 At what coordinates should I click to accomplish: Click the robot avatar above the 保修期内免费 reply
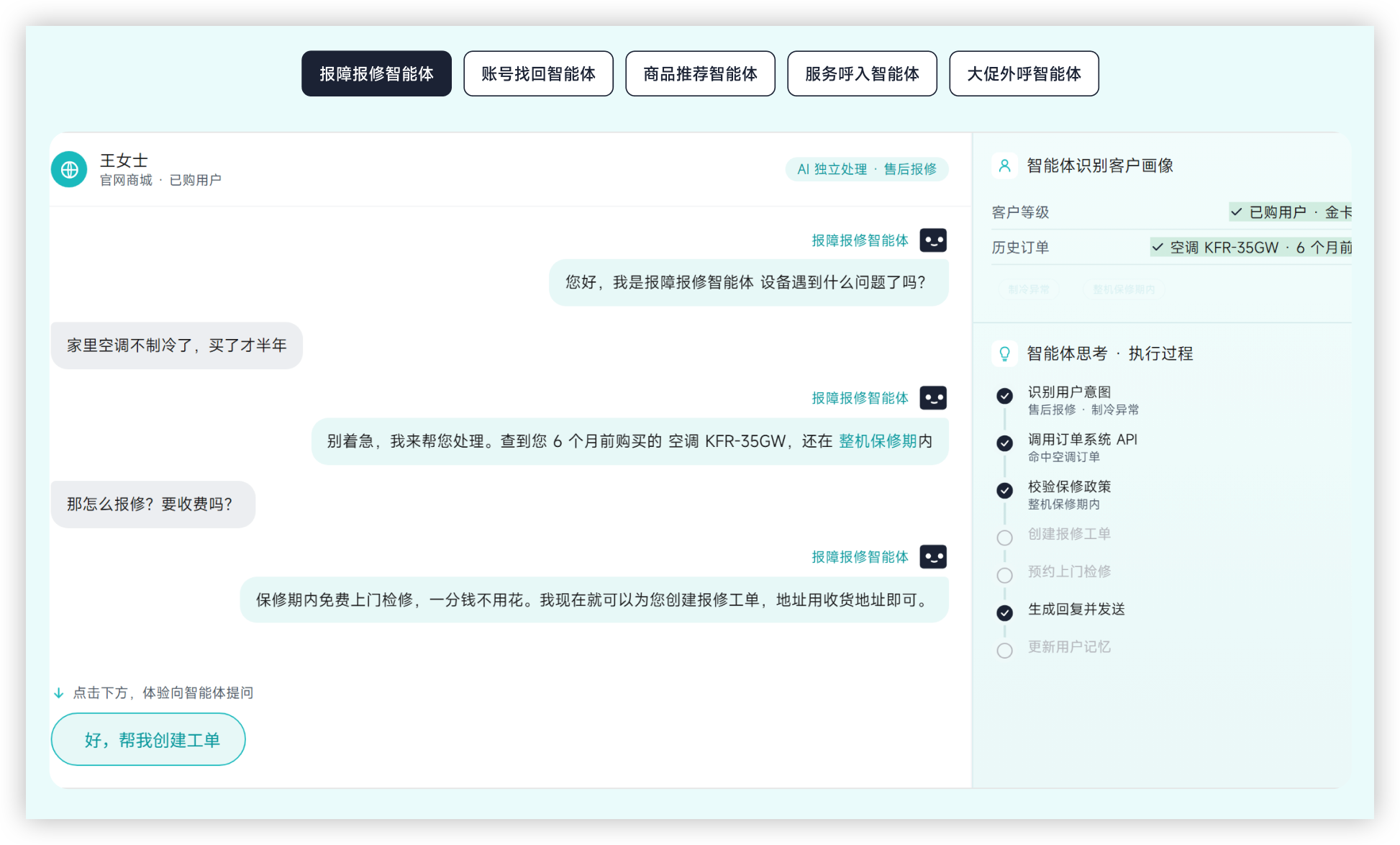click(933, 557)
